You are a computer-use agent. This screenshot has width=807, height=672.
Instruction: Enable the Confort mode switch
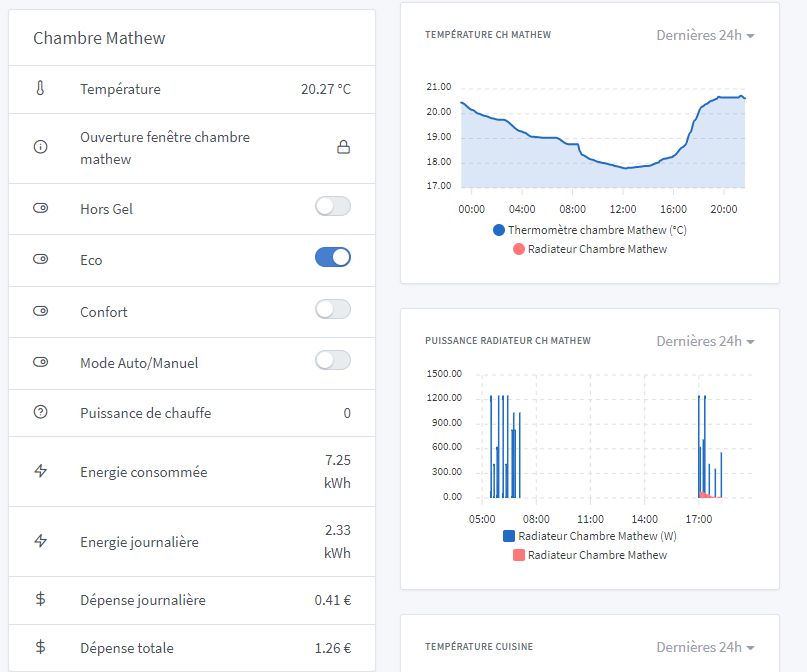332,310
